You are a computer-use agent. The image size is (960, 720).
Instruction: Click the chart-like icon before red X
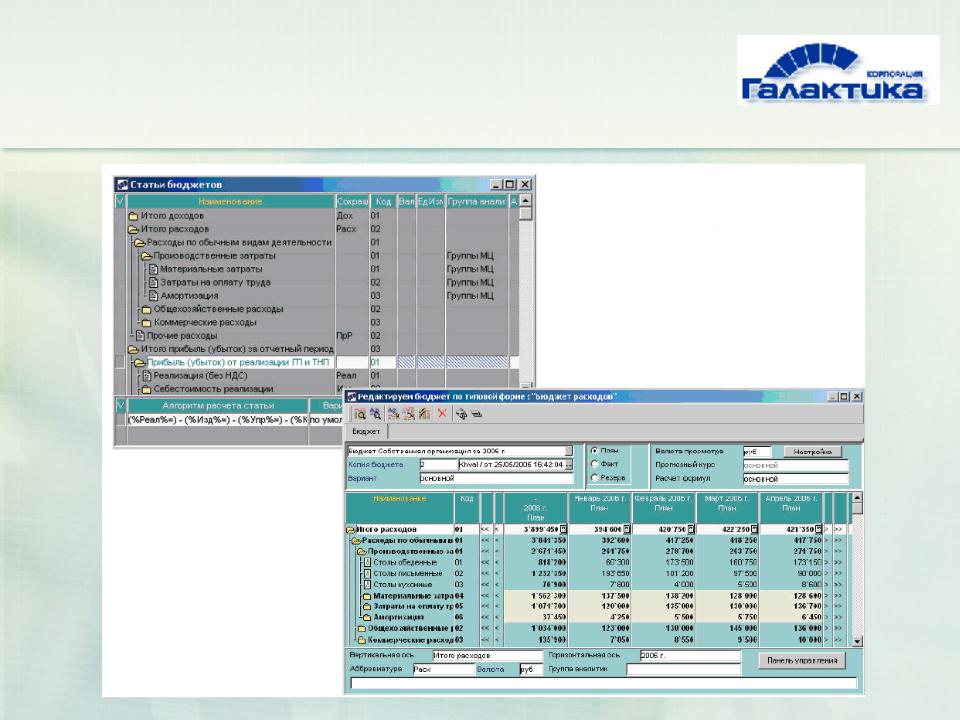pos(424,414)
